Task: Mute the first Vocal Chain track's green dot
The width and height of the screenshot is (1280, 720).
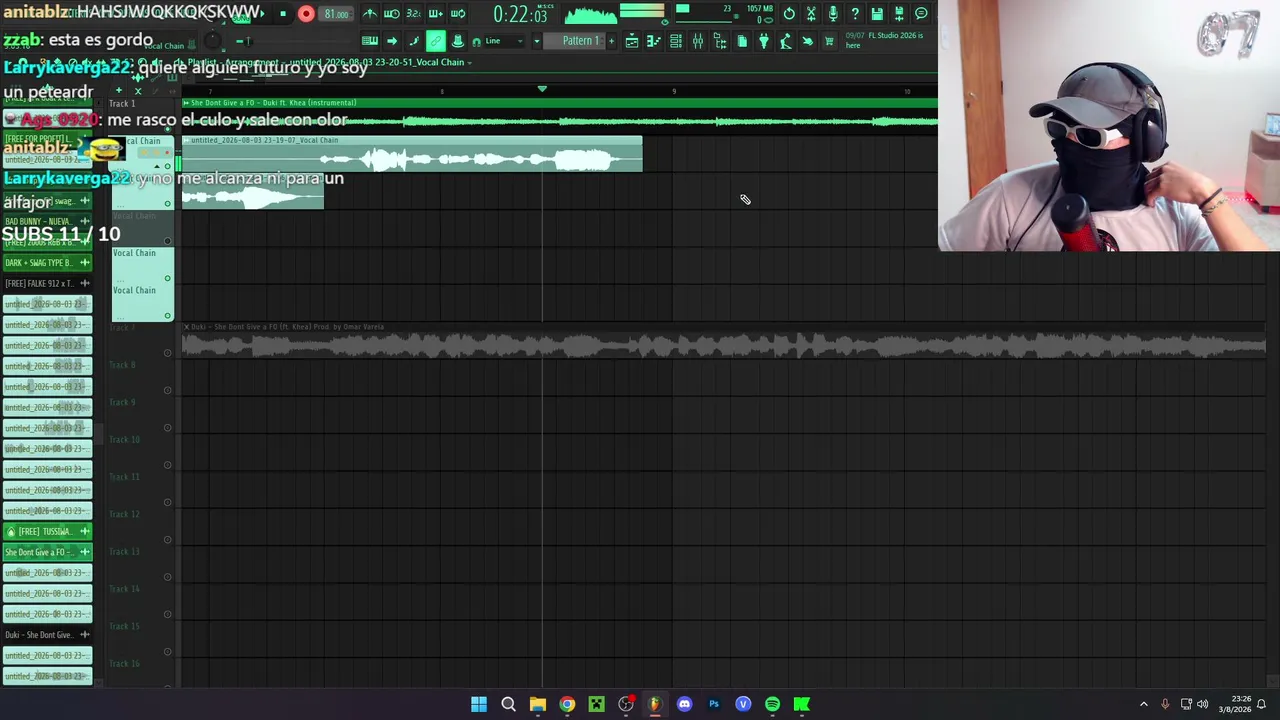Action: pyautogui.click(x=167, y=166)
